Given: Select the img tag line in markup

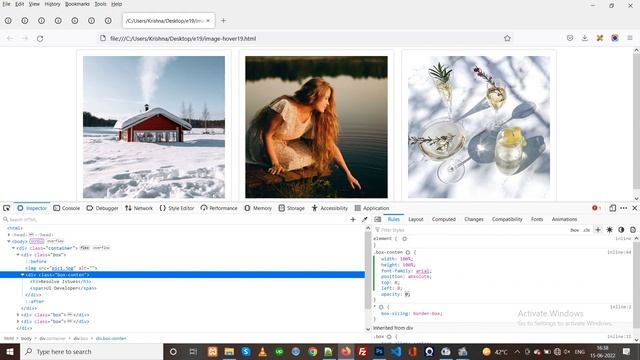Looking at the screenshot, I should (61, 268).
